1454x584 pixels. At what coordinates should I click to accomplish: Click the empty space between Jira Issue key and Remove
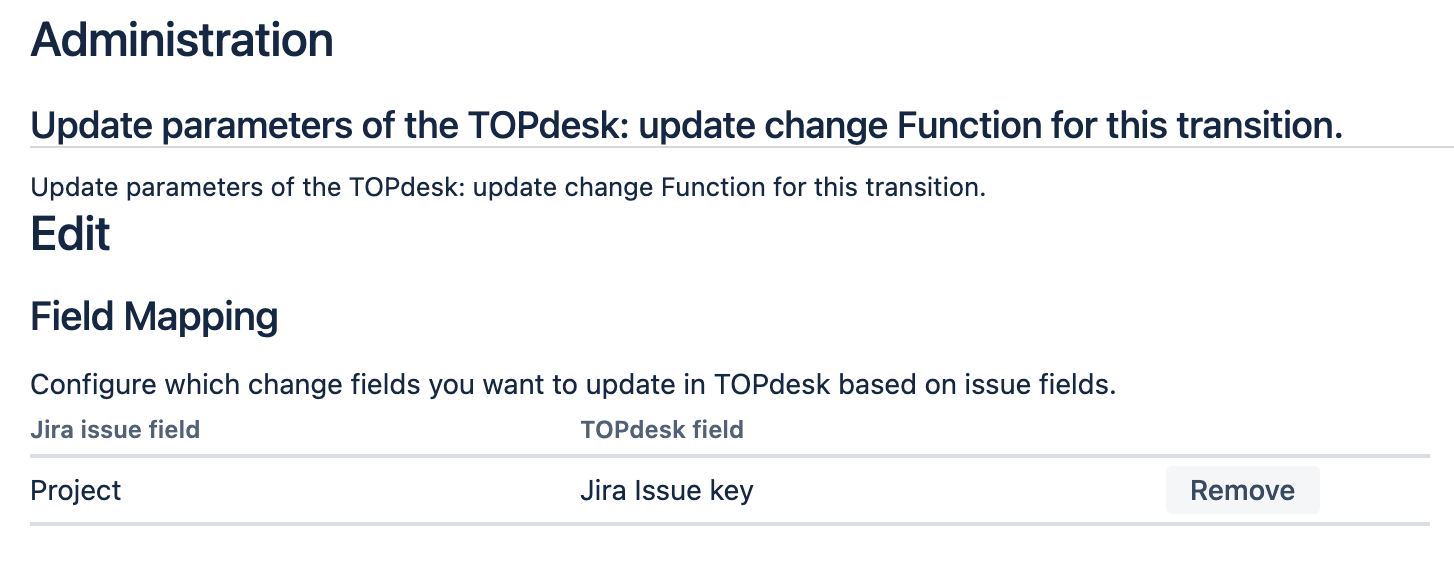point(960,491)
